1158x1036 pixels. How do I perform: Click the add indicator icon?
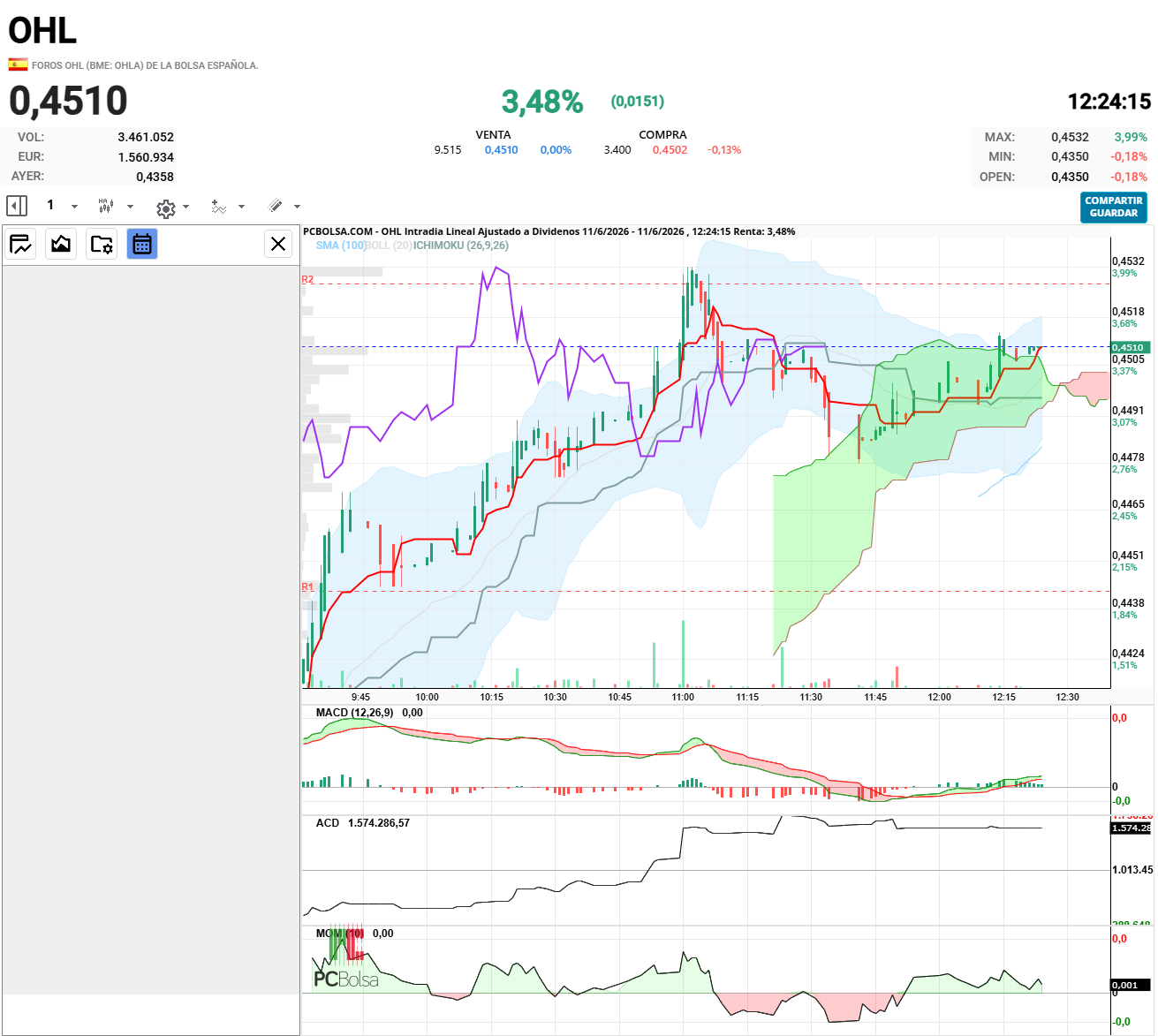[219, 206]
